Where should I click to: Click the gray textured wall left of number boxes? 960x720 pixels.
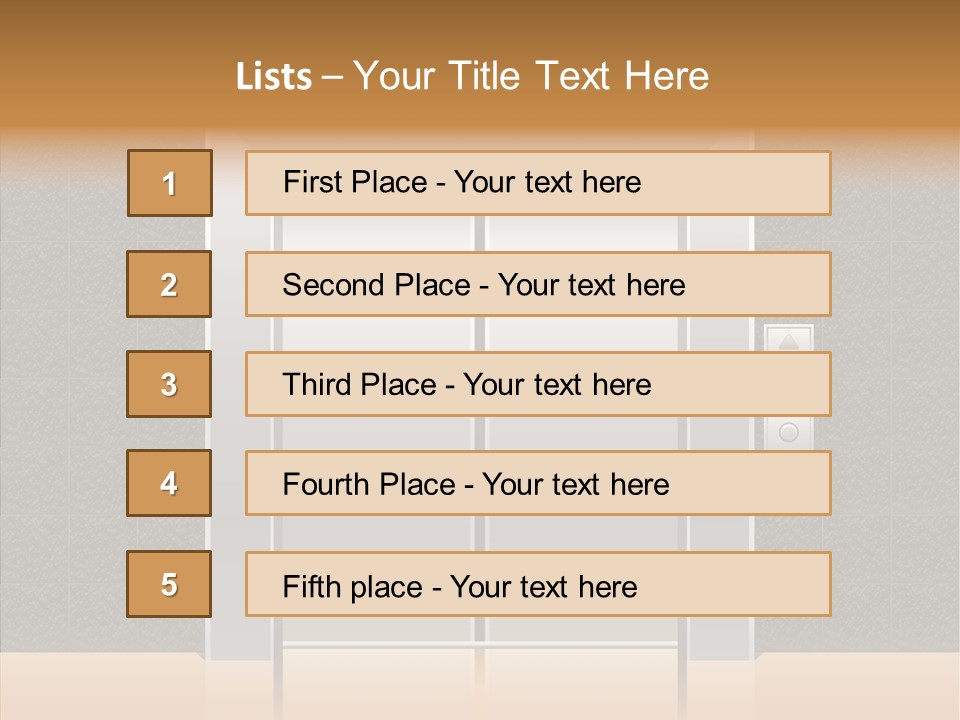pyautogui.click(x=61, y=398)
